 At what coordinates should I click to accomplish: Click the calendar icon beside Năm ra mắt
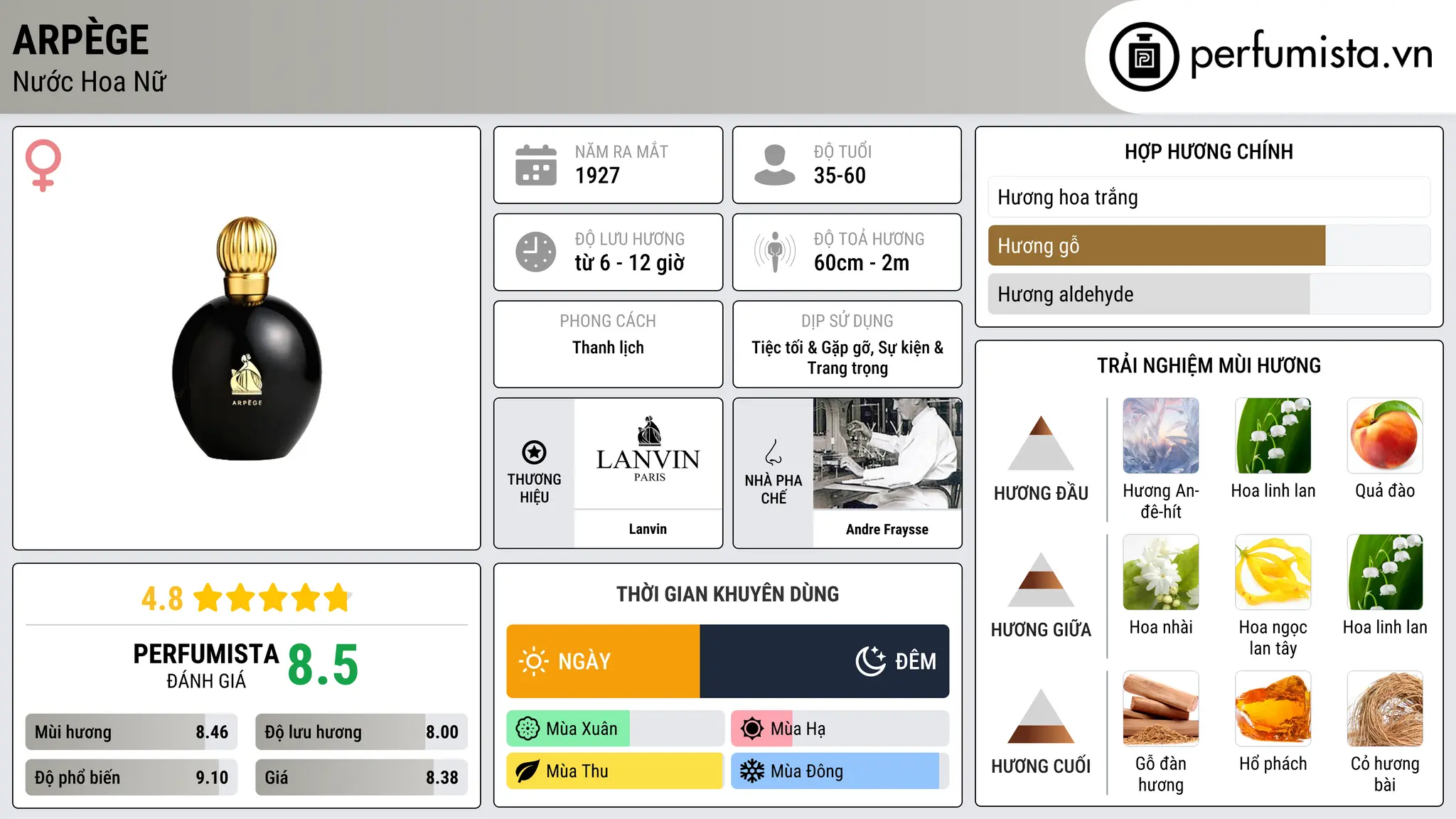[536, 165]
